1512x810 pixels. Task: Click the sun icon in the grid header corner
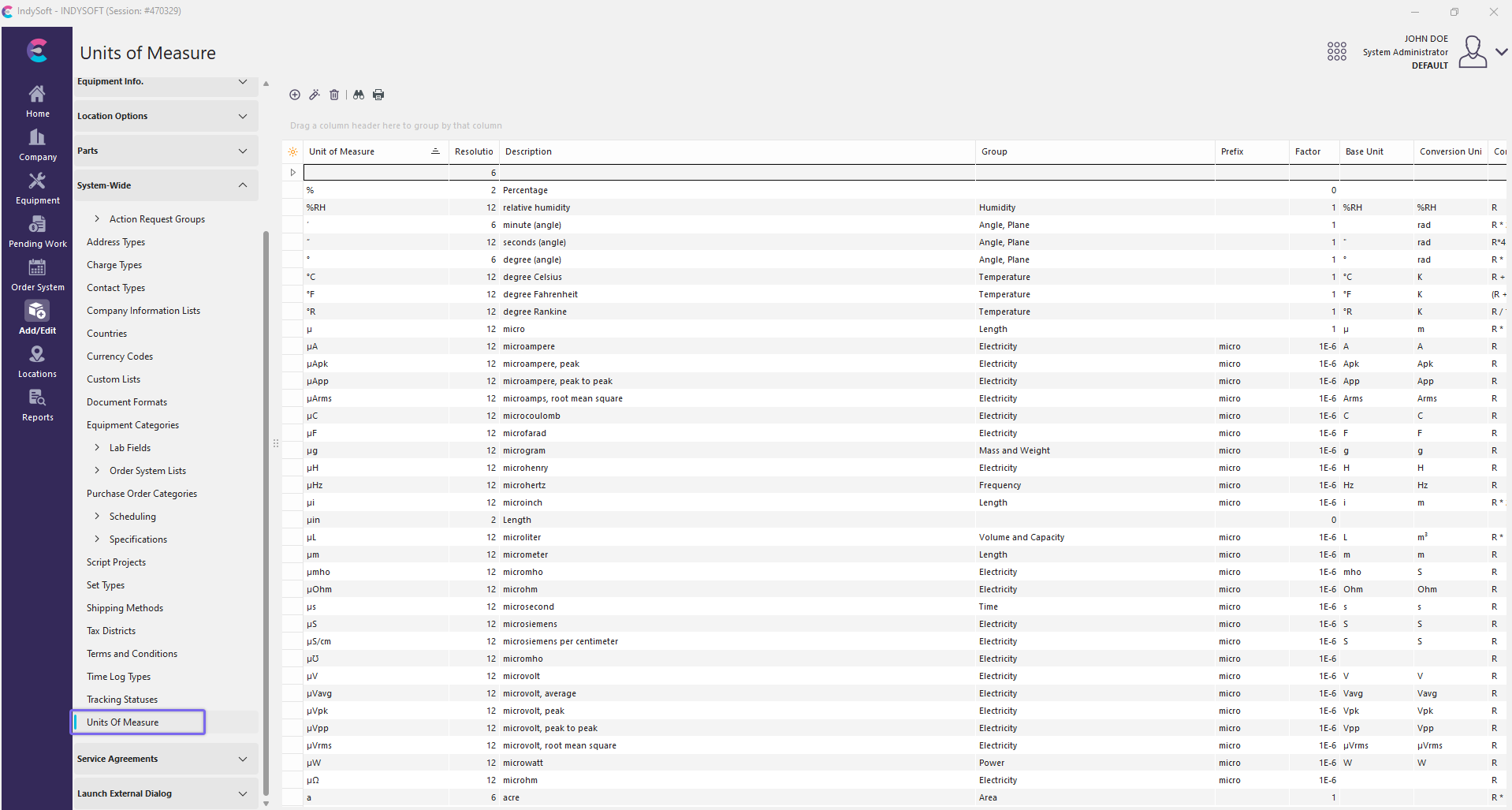point(292,152)
